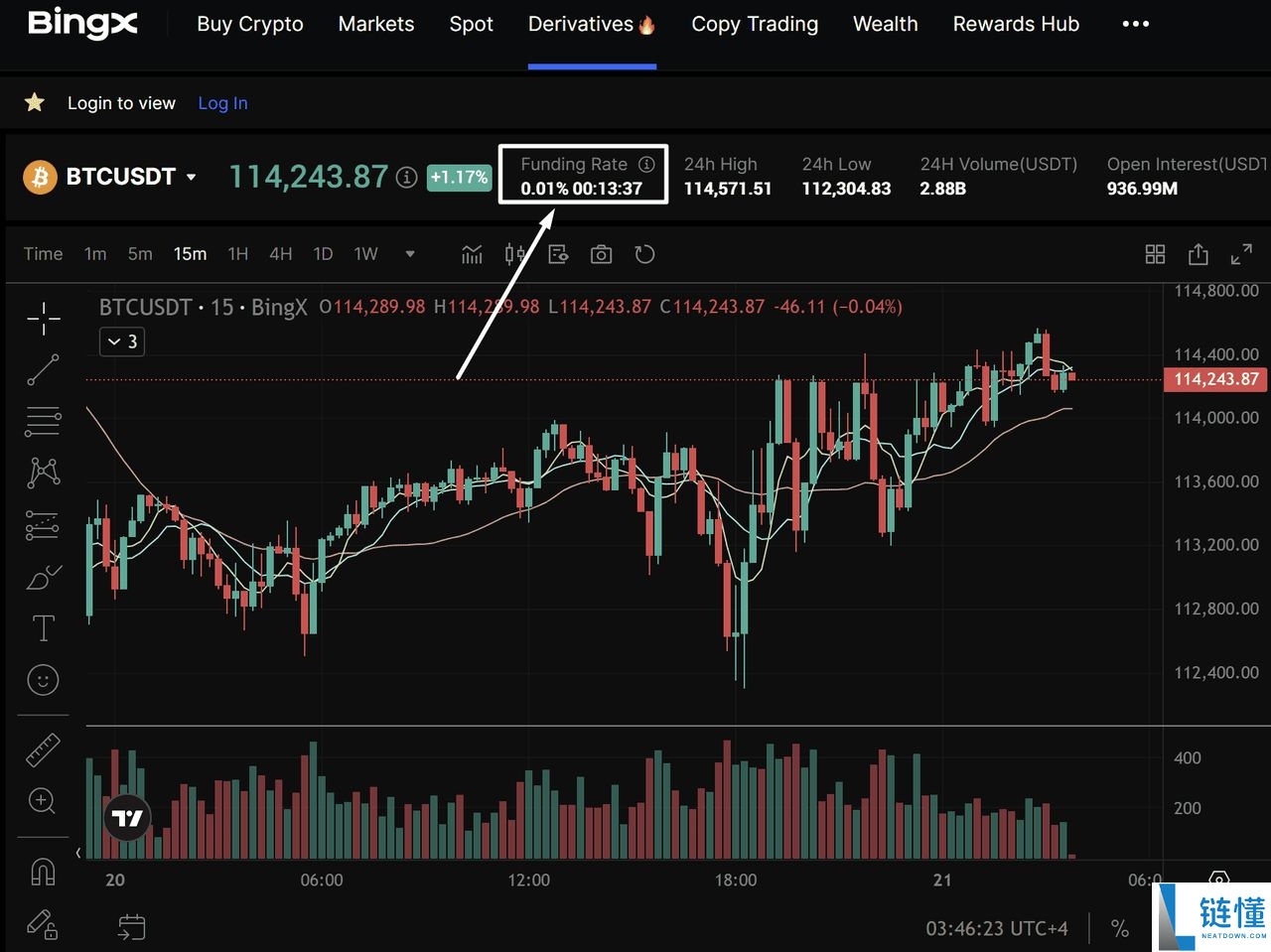Select the ruler measure tool
The height and width of the screenshot is (952, 1271).
tap(43, 750)
